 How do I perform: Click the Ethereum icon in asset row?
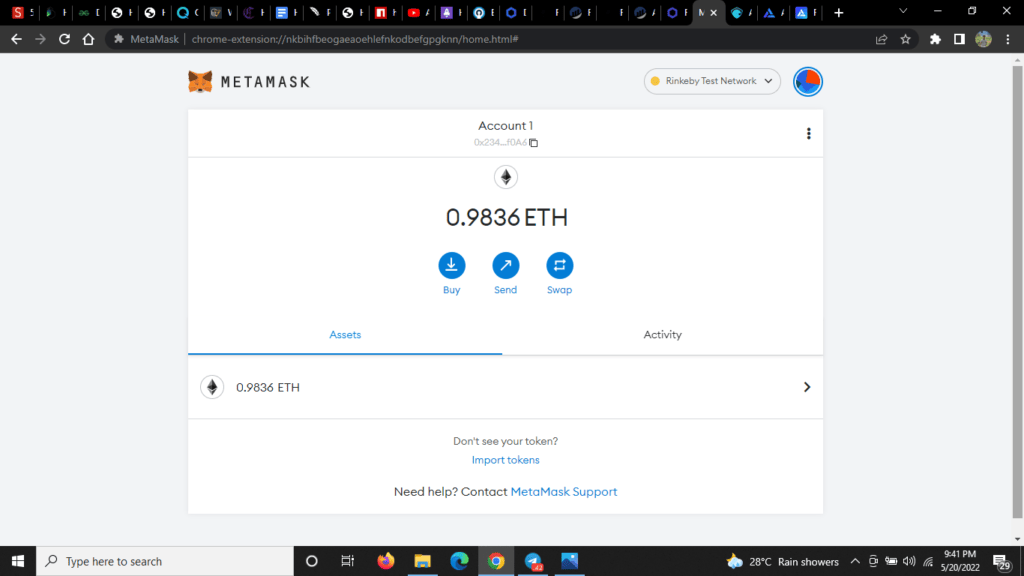[x=212, y=387]
